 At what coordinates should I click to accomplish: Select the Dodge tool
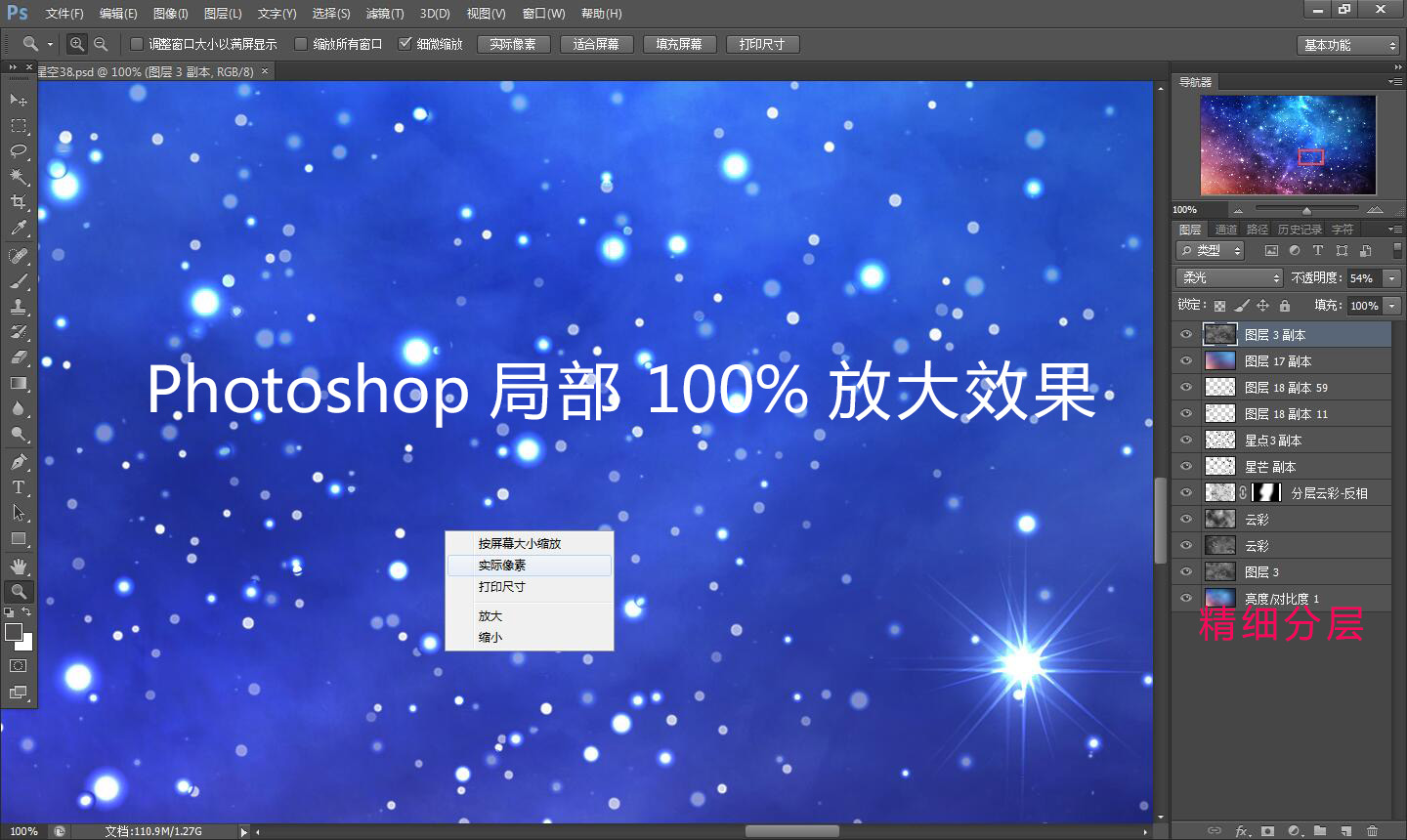click(x=19, y=434)
